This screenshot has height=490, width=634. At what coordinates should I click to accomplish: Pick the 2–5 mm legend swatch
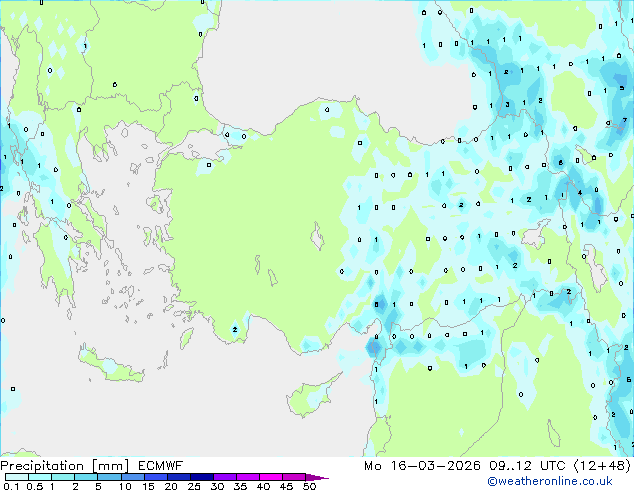coord(86,477)
